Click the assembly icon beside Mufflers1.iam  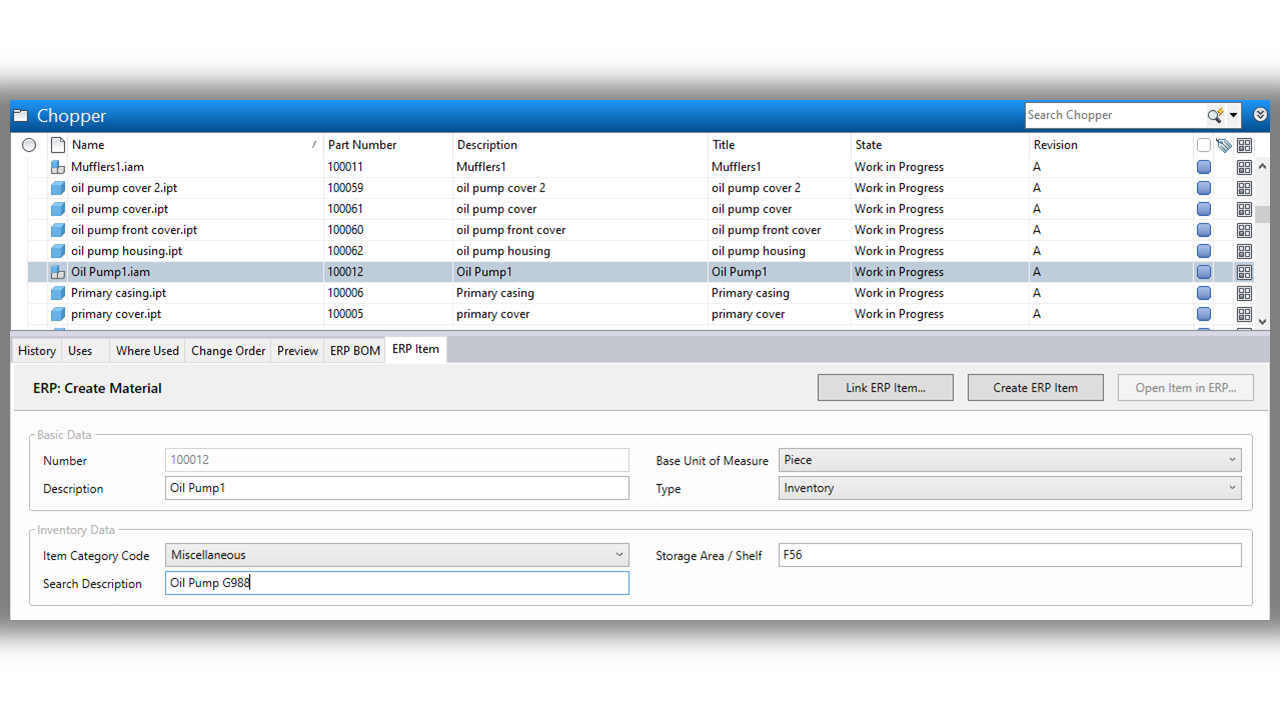55,166
